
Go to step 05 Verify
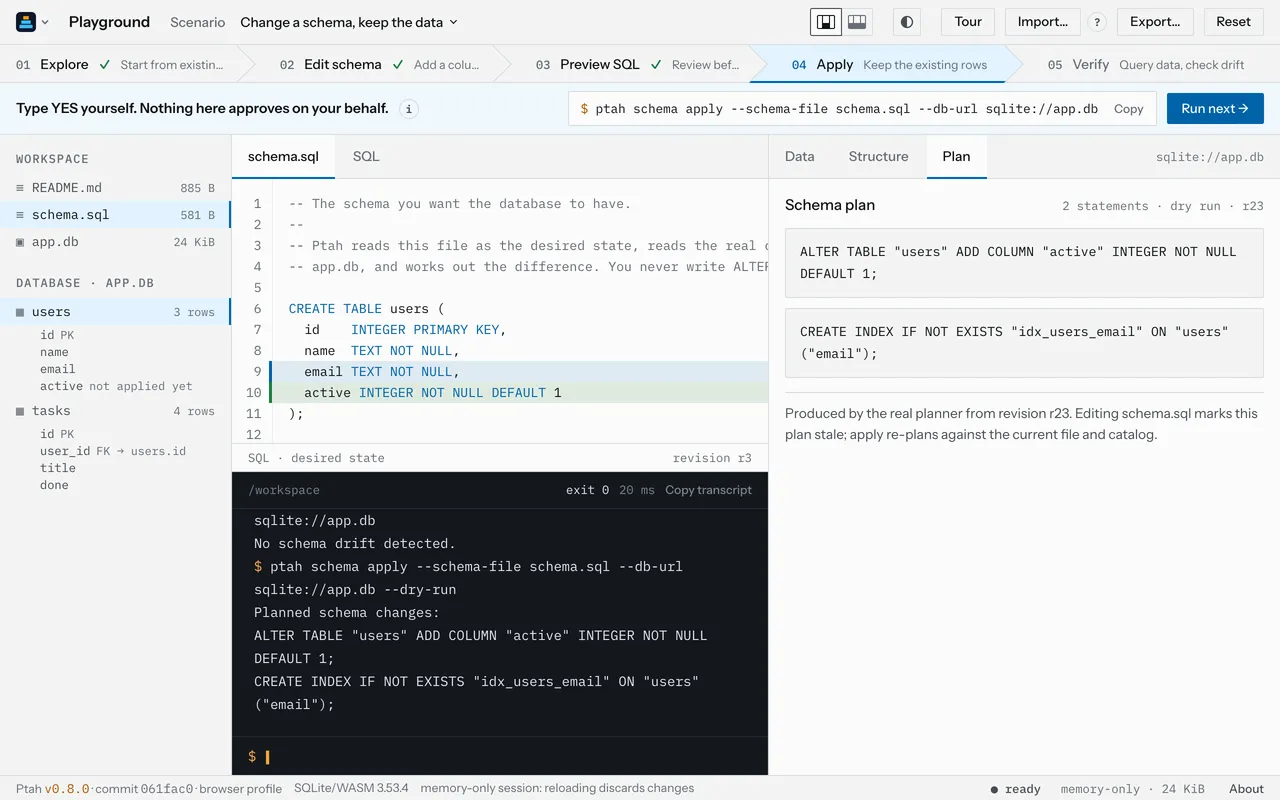[x=1146, y=64]
